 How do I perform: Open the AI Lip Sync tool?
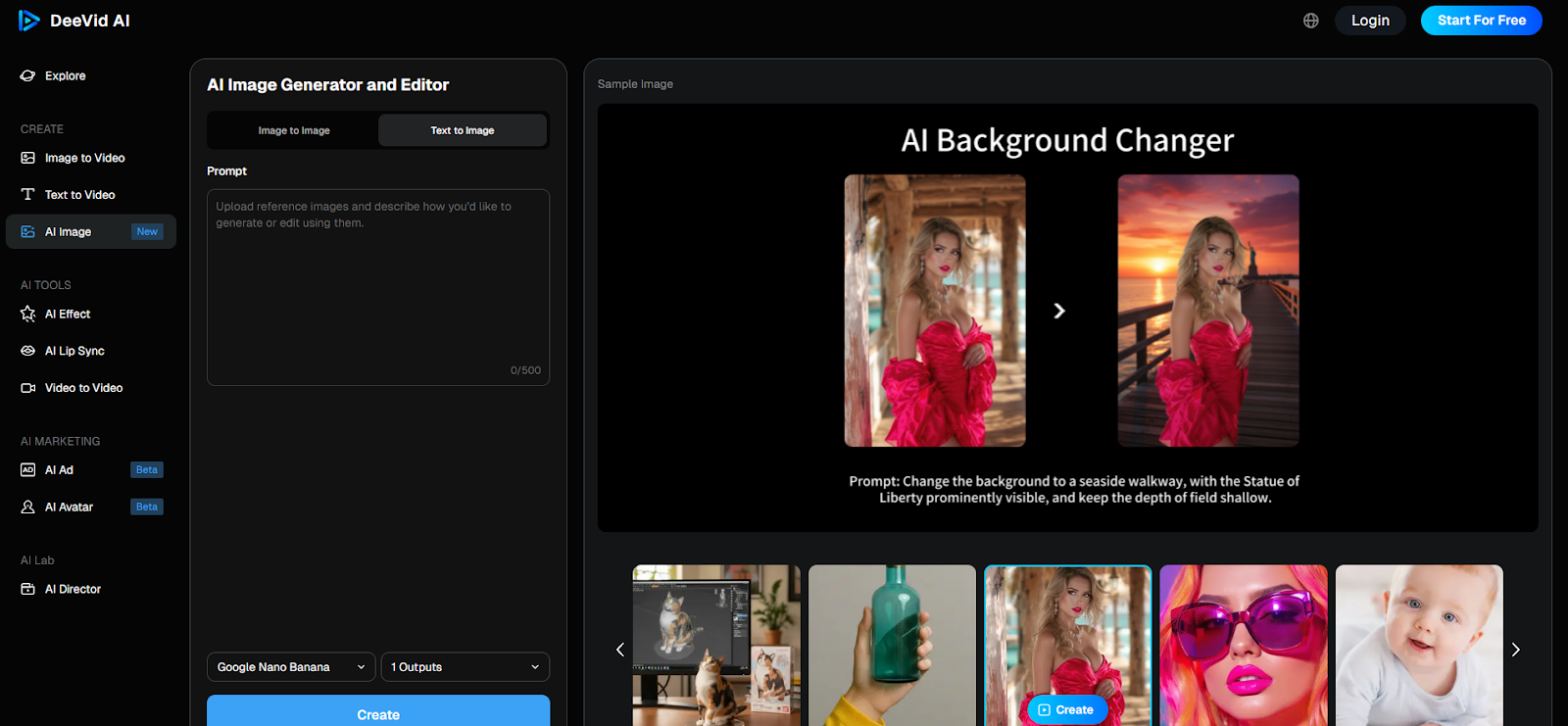(x=74, y=351)
